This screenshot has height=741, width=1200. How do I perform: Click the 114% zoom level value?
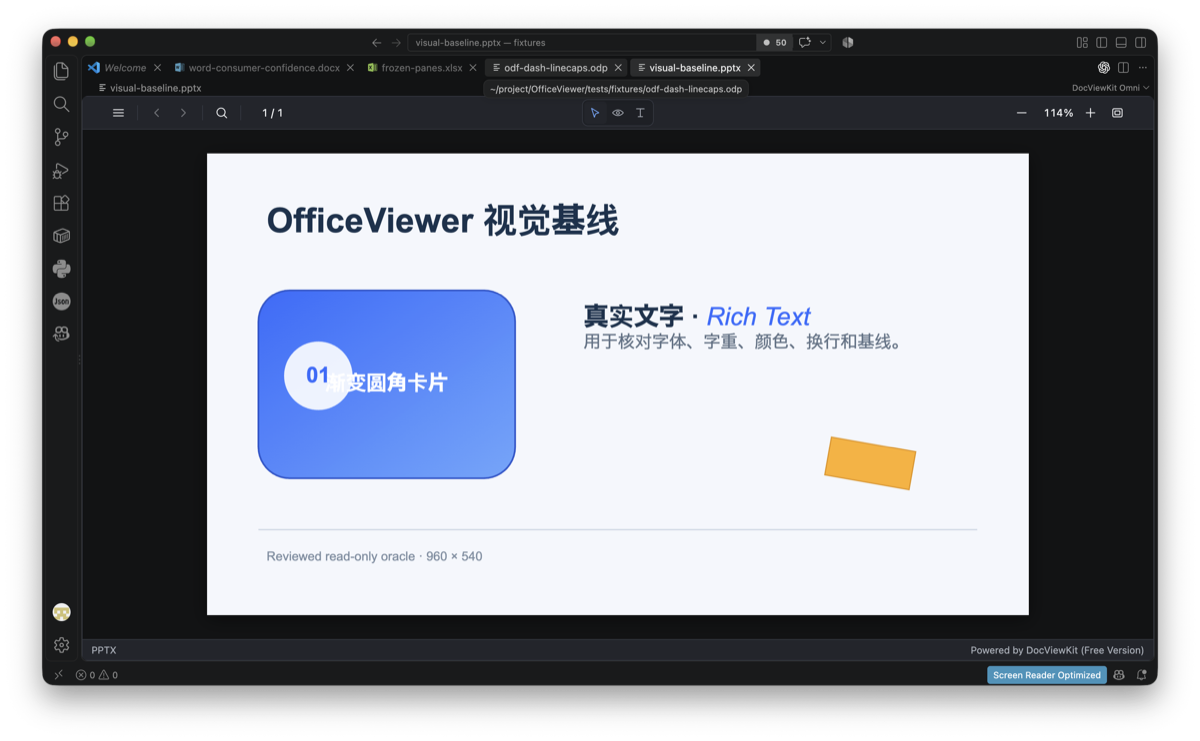pyautogui.click(x=1058, y=113)
